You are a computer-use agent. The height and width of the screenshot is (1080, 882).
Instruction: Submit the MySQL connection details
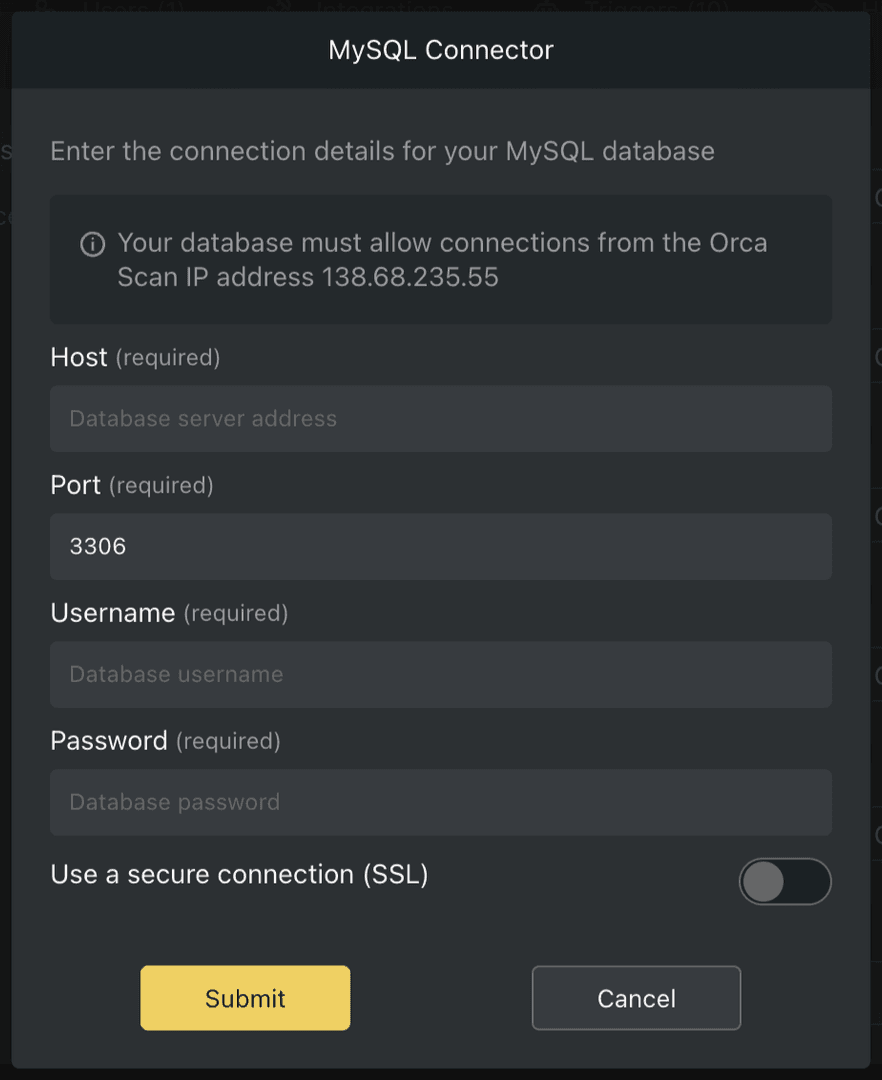click(x=245, y=997)
